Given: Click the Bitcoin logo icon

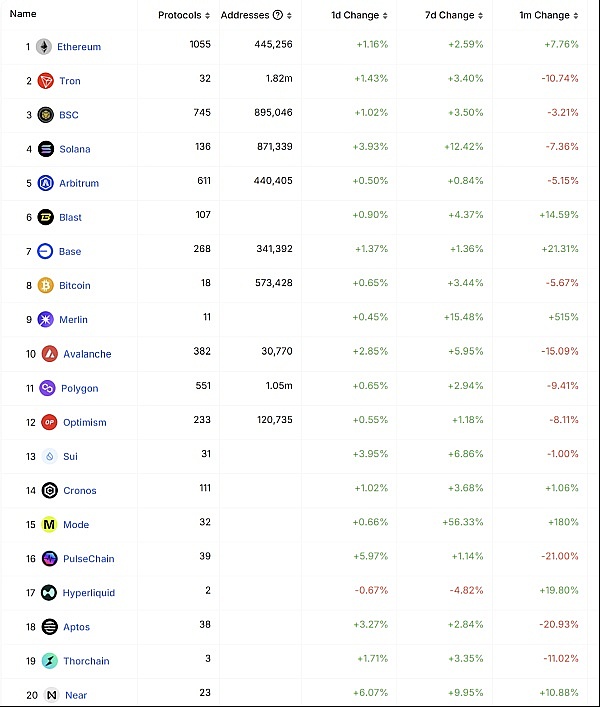Looking at the screenshot, I should (x=45, y=285).
